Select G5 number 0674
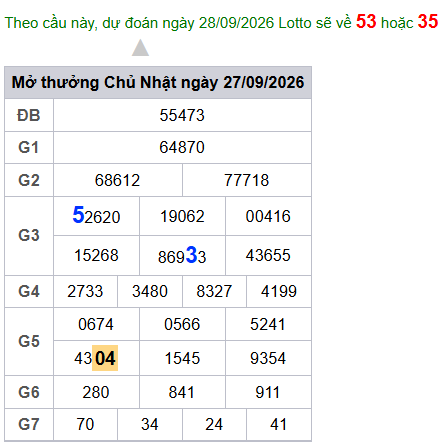Viewport: 445px width, 446px height. tap(96, 324)
